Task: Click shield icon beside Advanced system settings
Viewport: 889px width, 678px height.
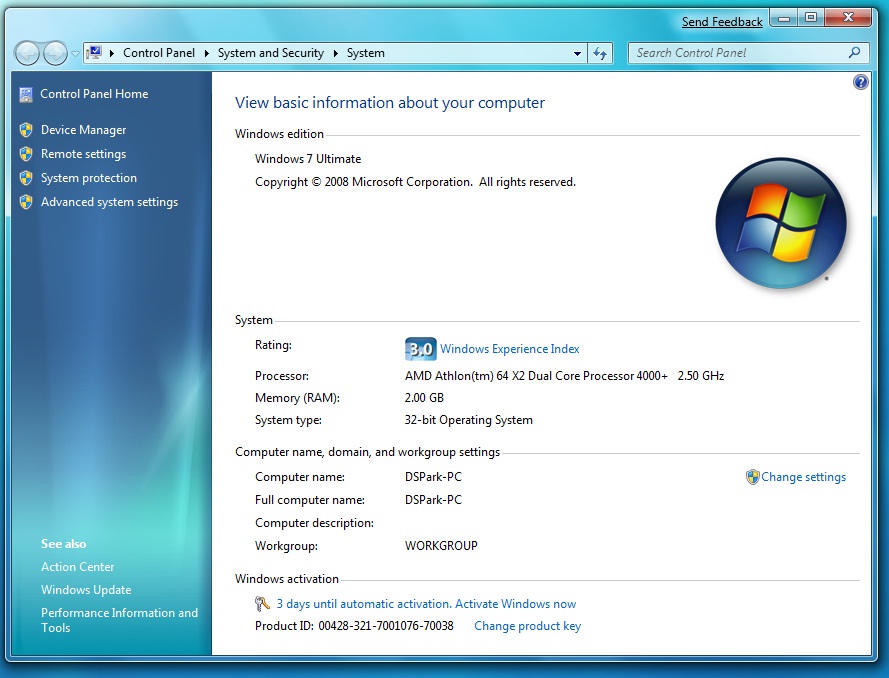Action: point(26,202)
